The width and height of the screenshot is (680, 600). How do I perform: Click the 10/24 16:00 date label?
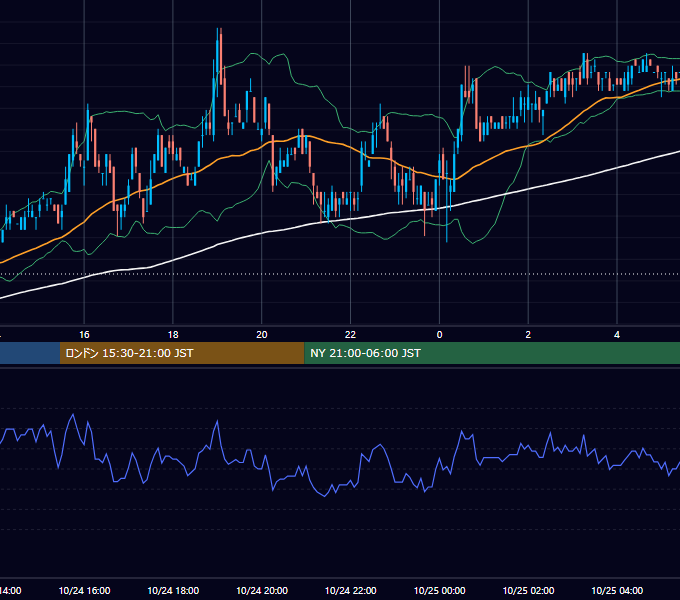[84, 590]
